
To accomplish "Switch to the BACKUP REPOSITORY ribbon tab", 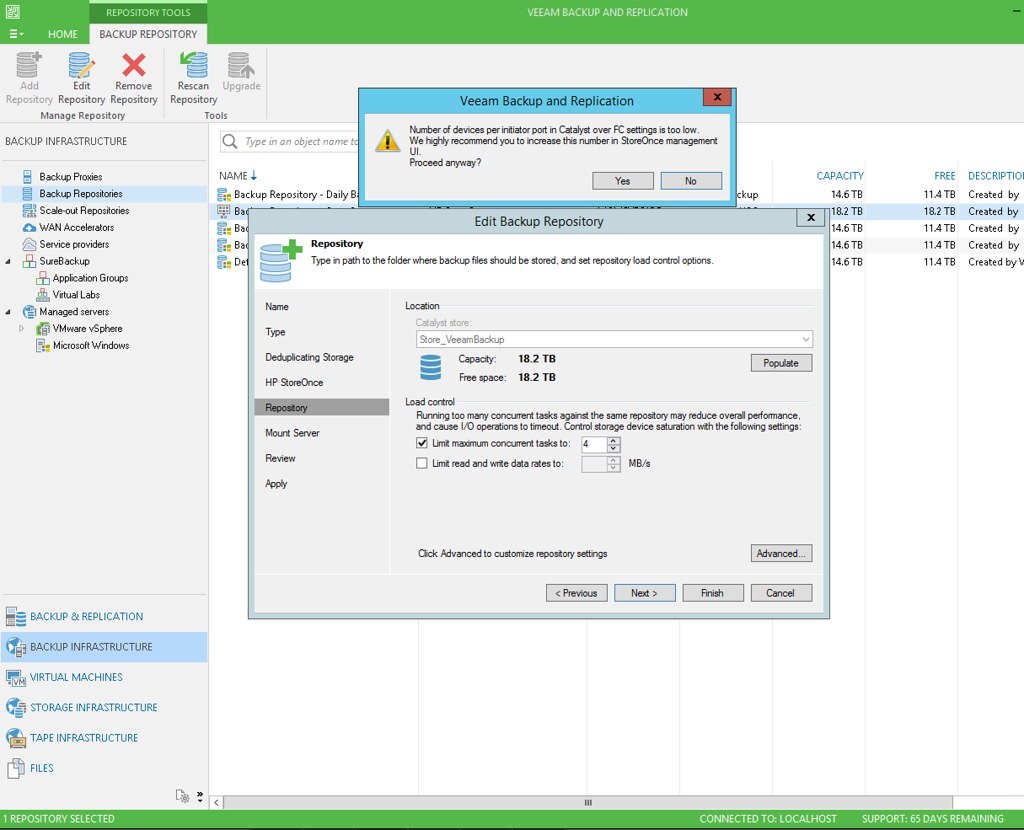I will click(148, 34).
